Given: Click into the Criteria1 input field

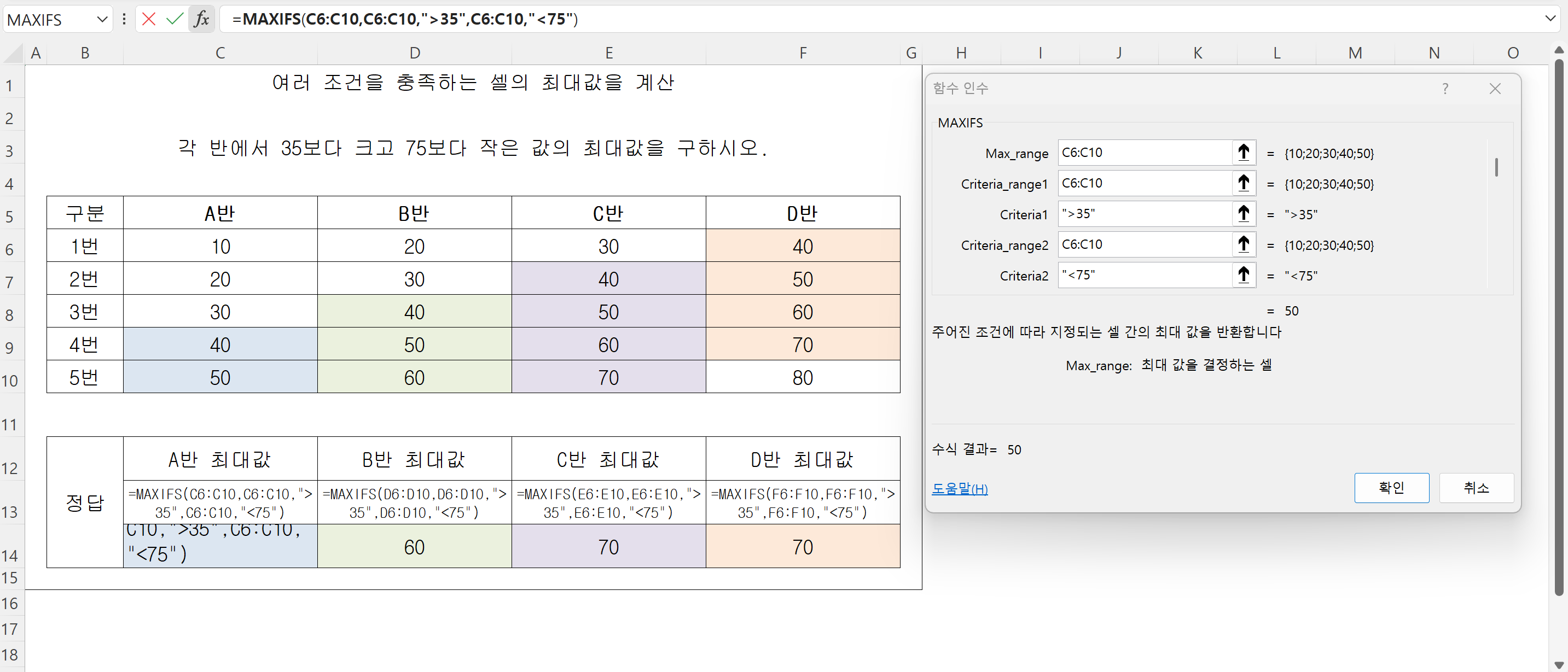Looking at the screenshot, I should (x=1145, y=214).
